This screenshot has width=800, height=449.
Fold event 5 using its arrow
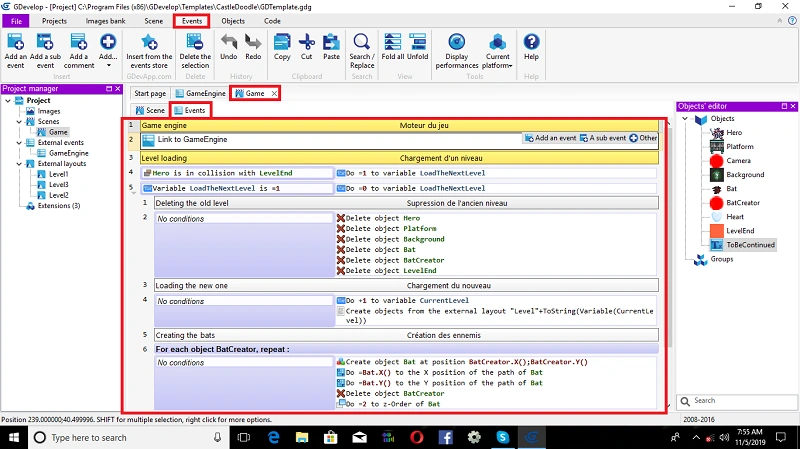pos(134,194)
